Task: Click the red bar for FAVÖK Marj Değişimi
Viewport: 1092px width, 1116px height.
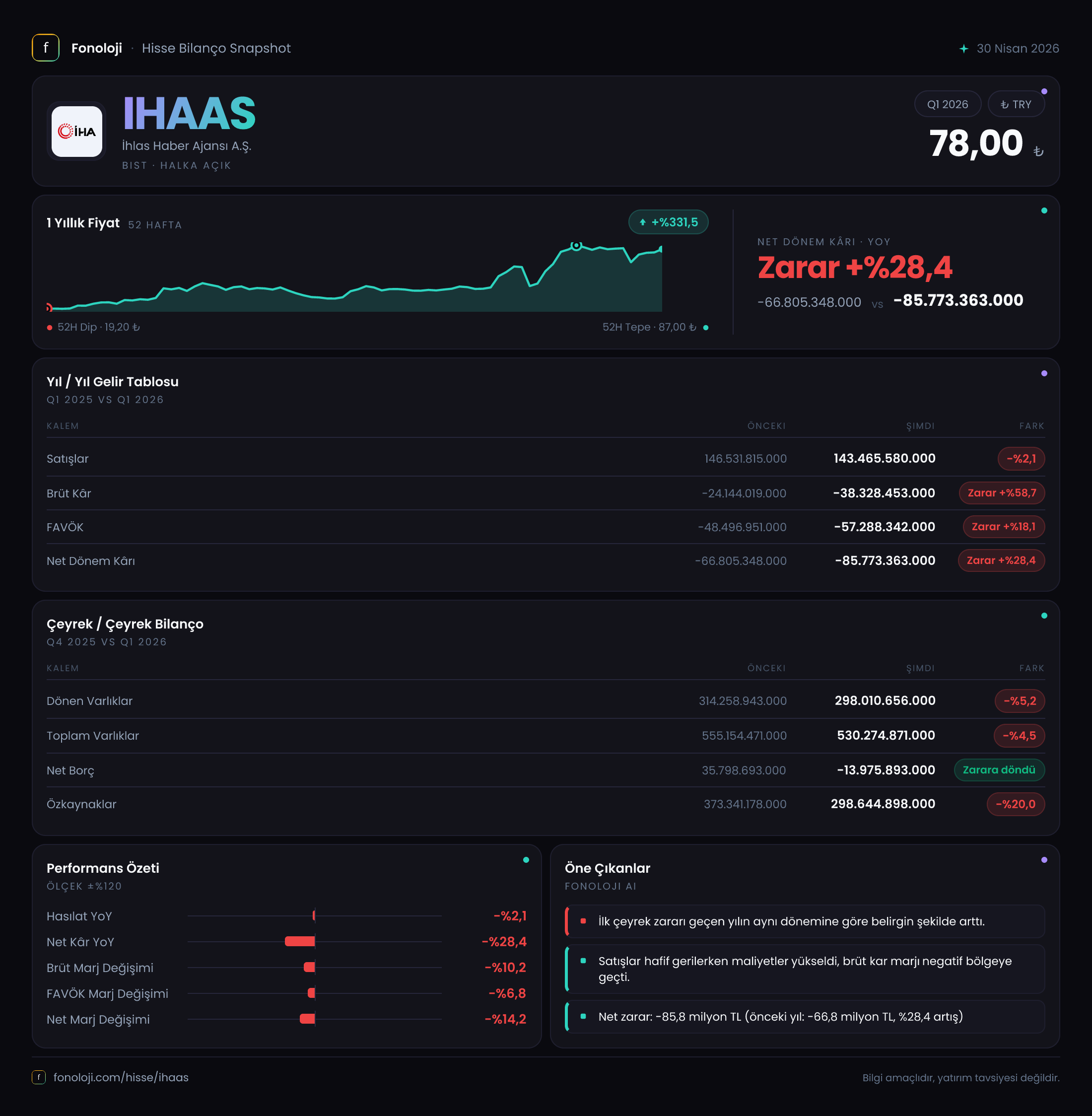Action: [x=311, y=993]
